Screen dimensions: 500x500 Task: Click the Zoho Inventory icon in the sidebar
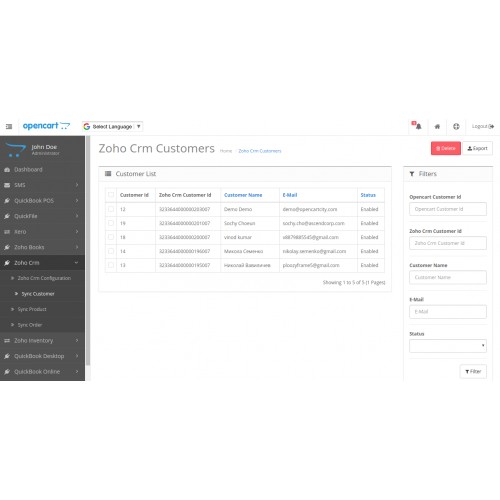7,341
